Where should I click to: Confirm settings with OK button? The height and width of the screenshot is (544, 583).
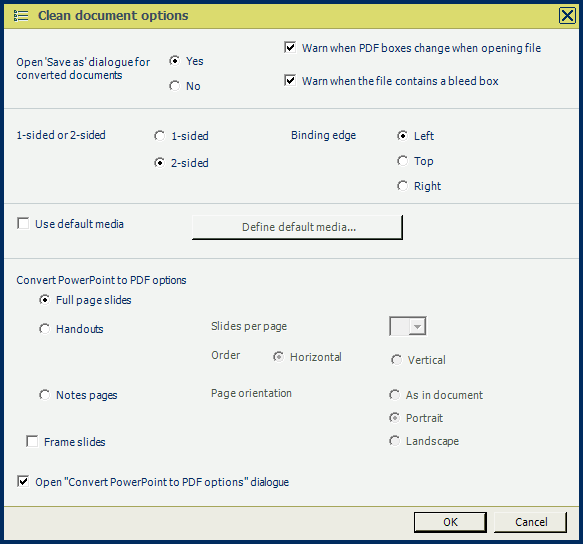(x=450, y=522)
